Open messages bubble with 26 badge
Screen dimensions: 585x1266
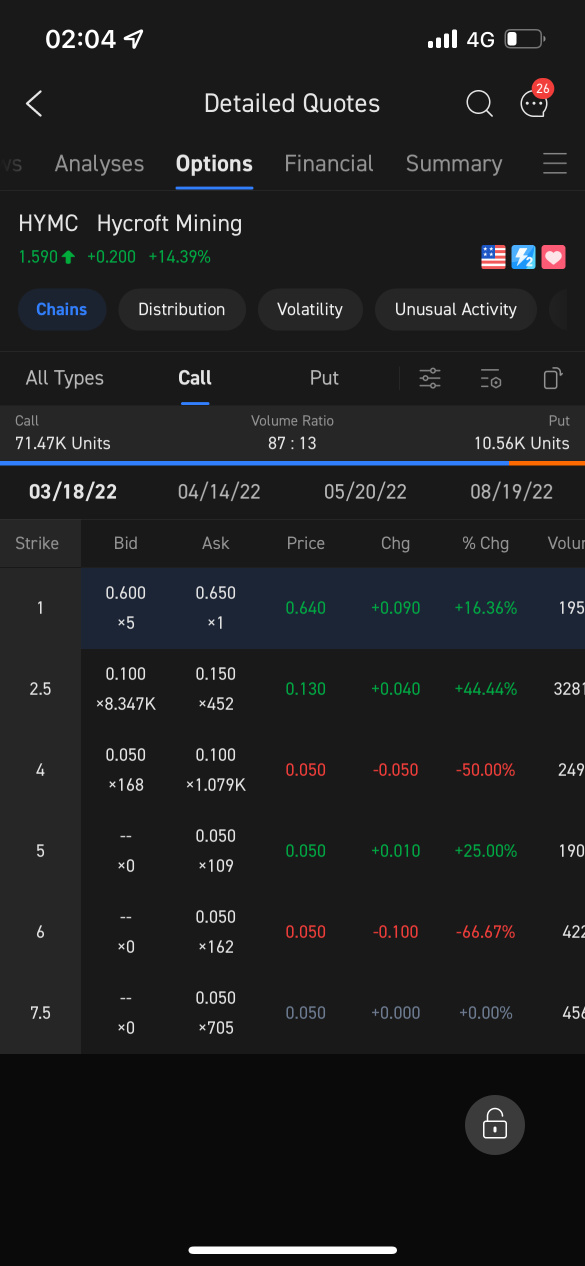(535, 101)
